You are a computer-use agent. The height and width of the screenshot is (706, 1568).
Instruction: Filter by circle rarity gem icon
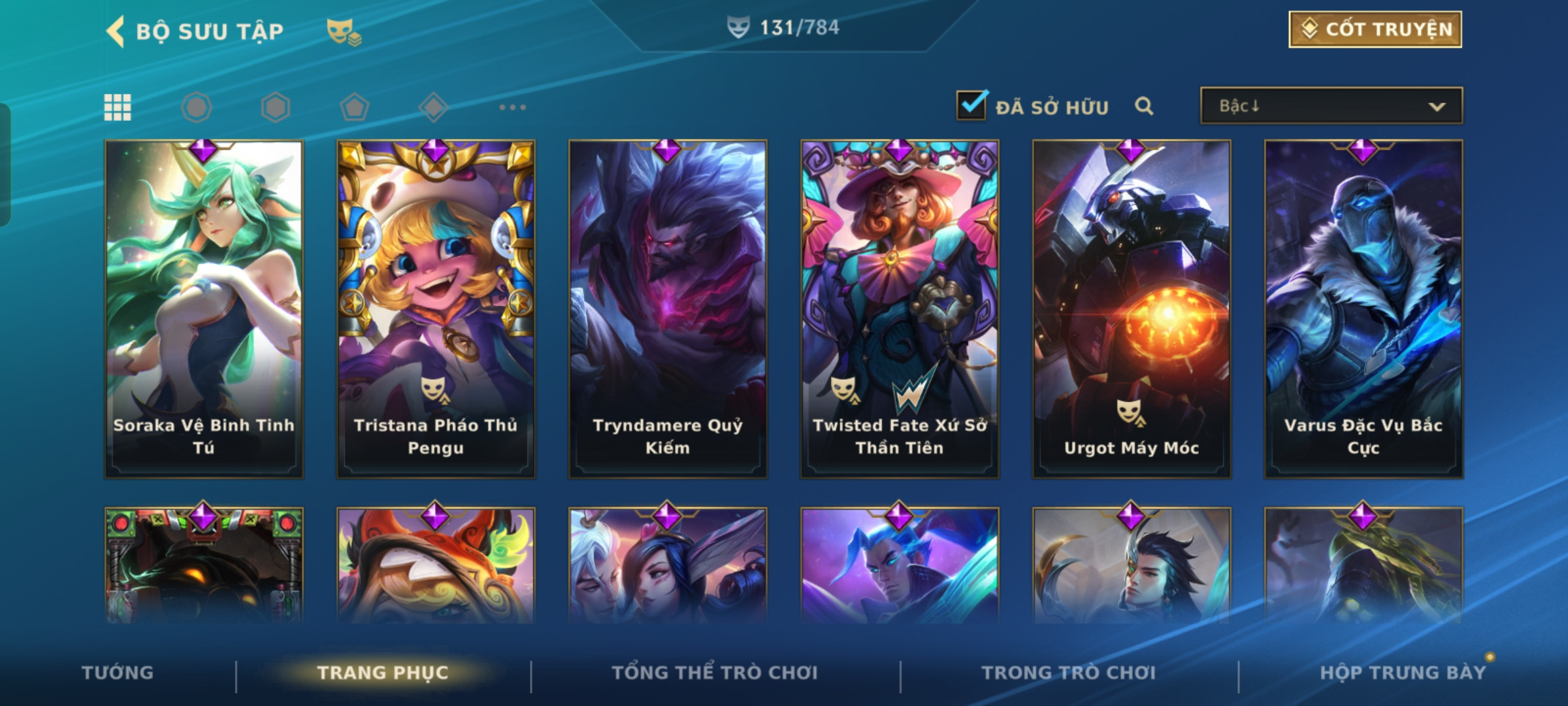pyautogui.click(x=197, y=107)
